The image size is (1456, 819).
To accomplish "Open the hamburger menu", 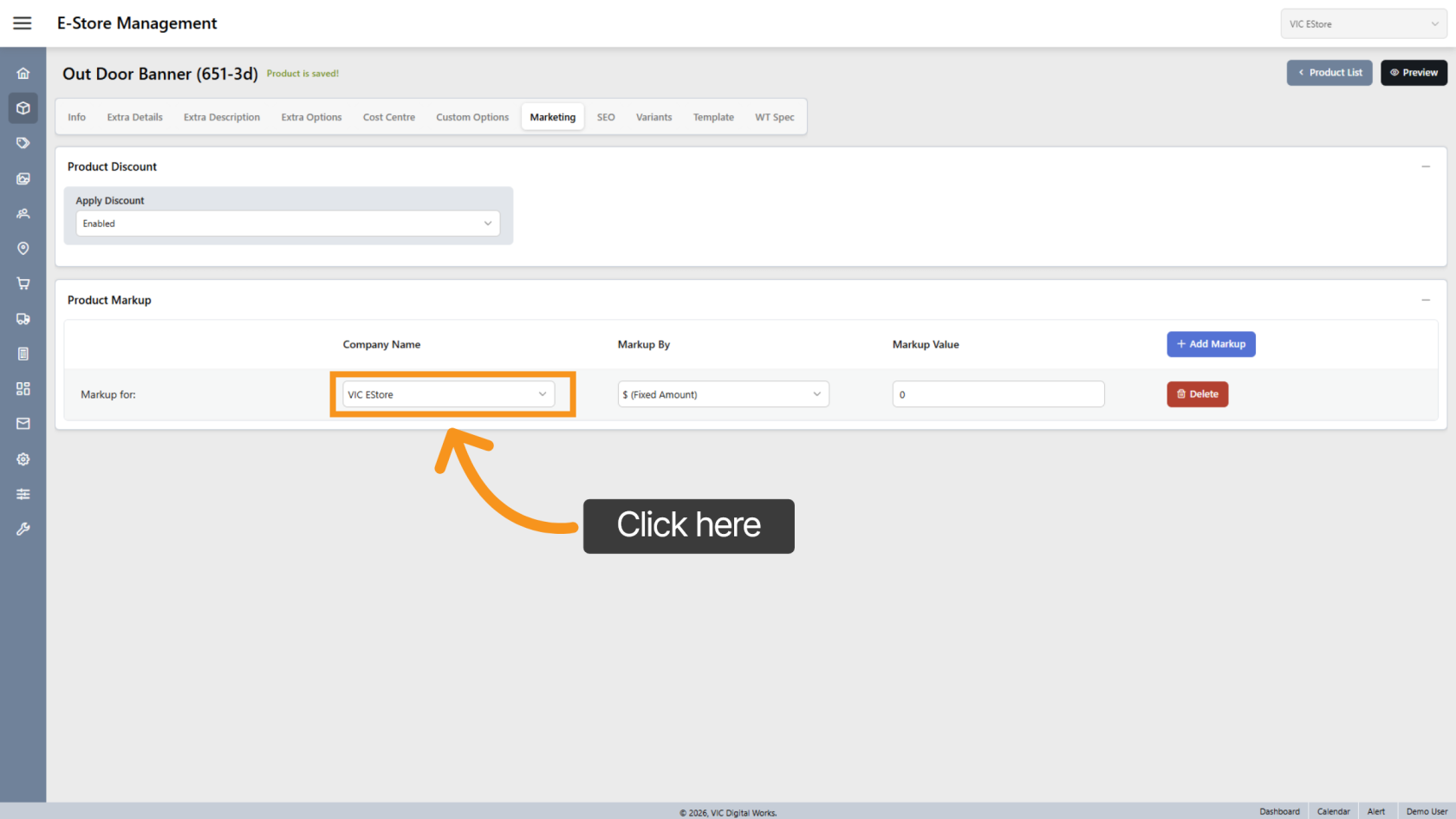I will pyautogui.click(x=23, y=23).
